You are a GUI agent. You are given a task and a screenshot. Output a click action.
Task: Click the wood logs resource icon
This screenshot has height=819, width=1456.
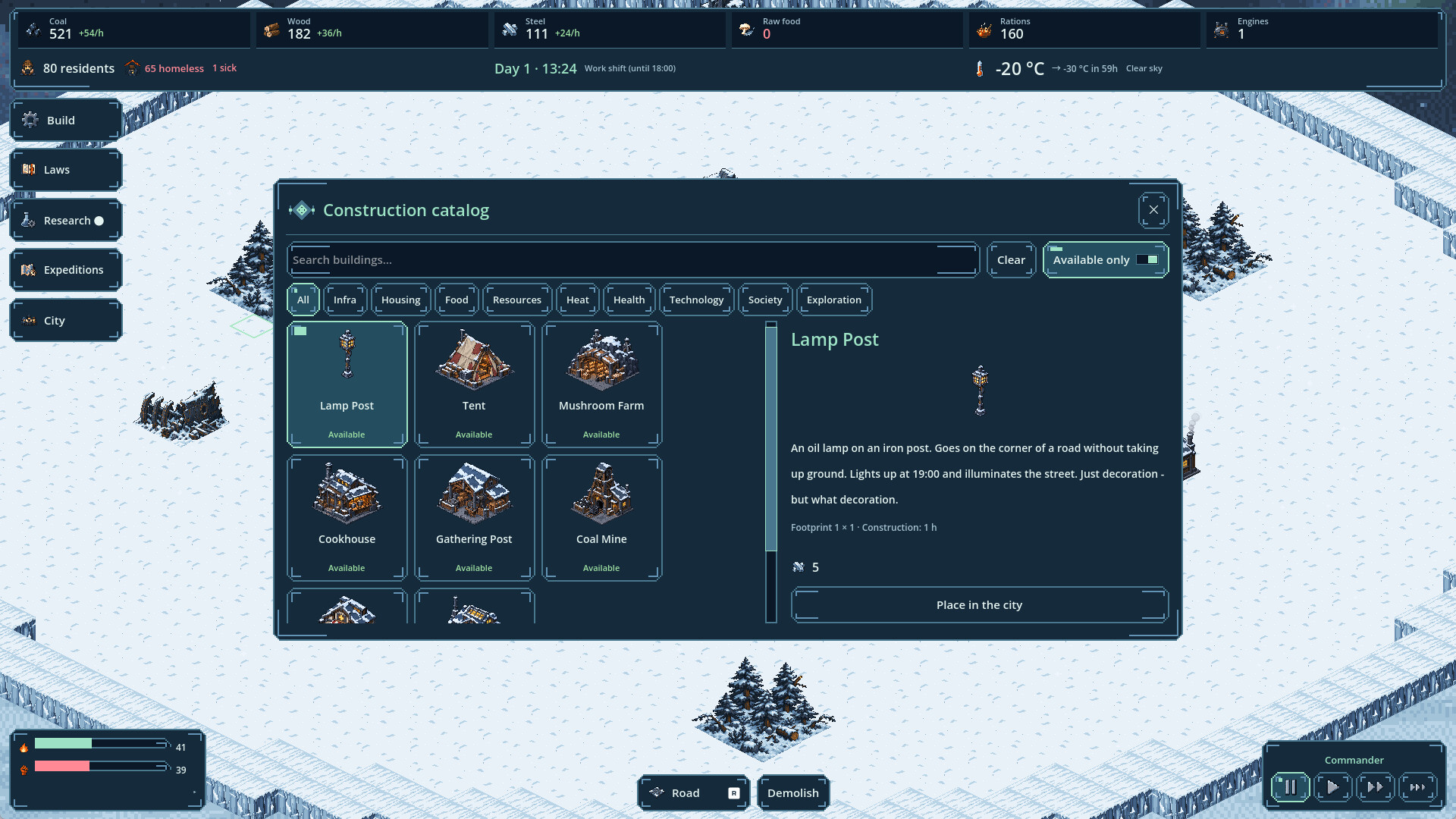coord(271,30)
